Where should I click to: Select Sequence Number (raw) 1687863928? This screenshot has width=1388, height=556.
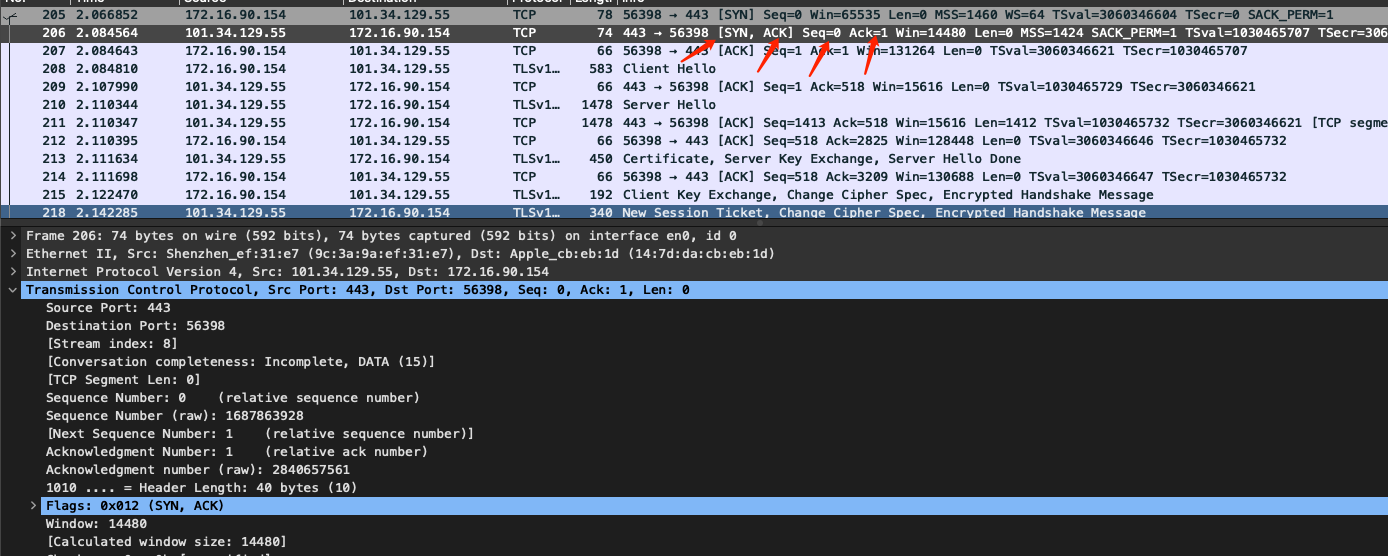[175, 416]
